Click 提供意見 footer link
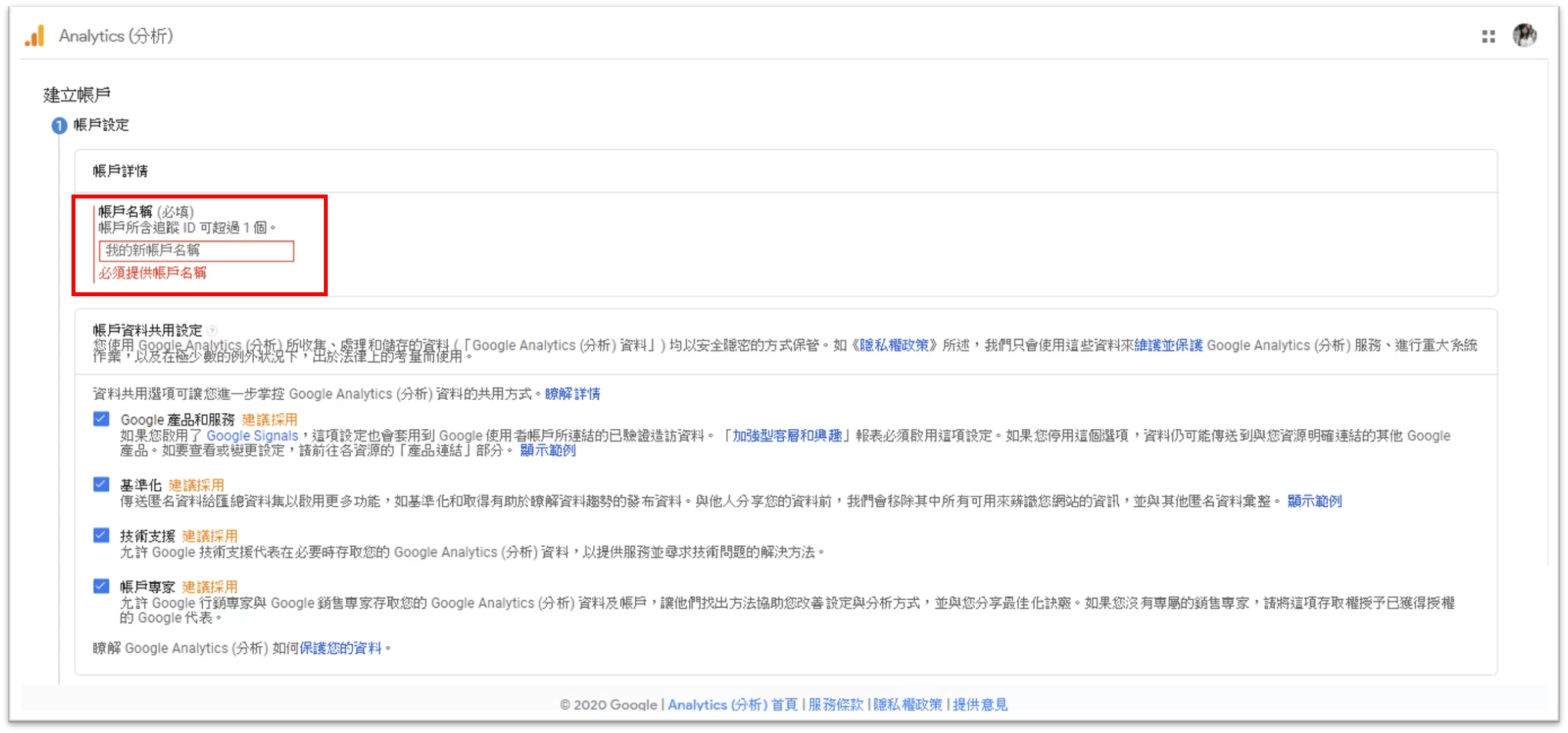 [x=980, y=705]
